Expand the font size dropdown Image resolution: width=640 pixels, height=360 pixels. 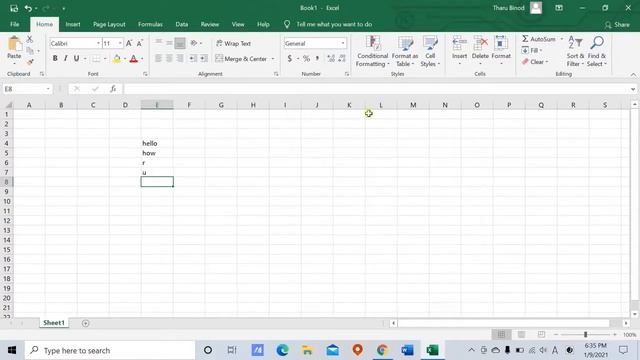[x=120, y=43]
